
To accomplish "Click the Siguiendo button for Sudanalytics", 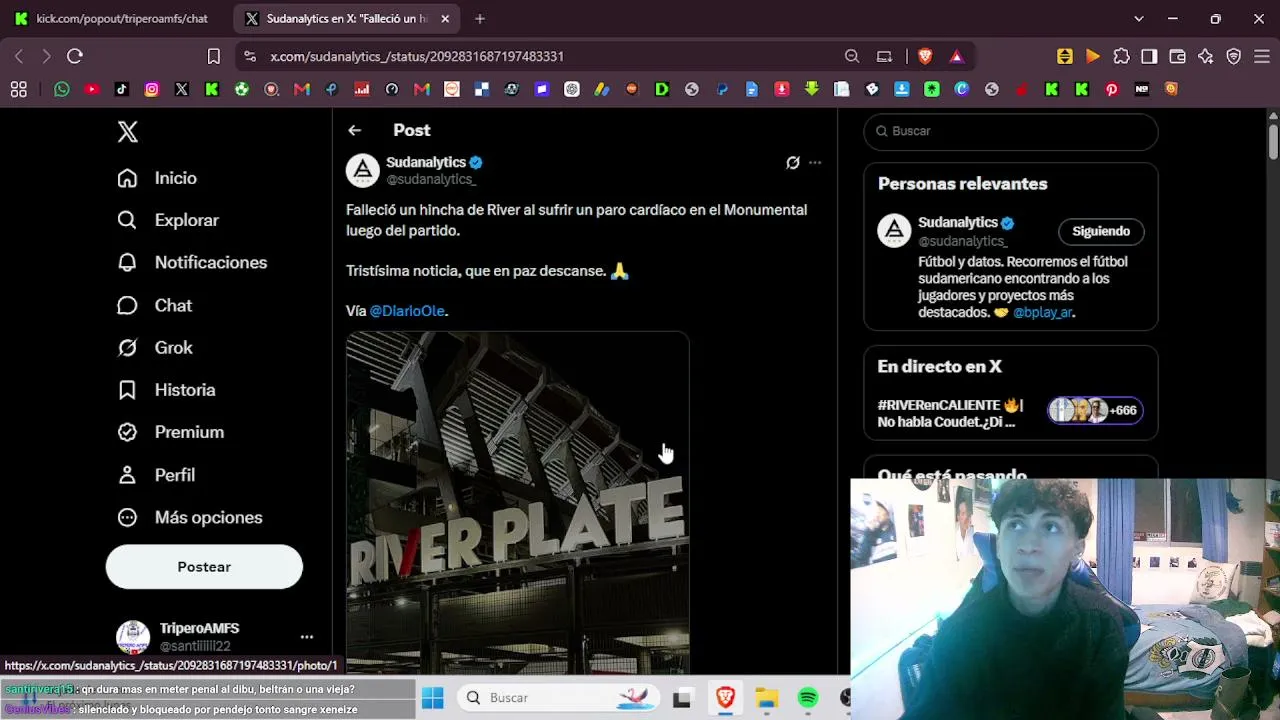I will coord(1101,231).
